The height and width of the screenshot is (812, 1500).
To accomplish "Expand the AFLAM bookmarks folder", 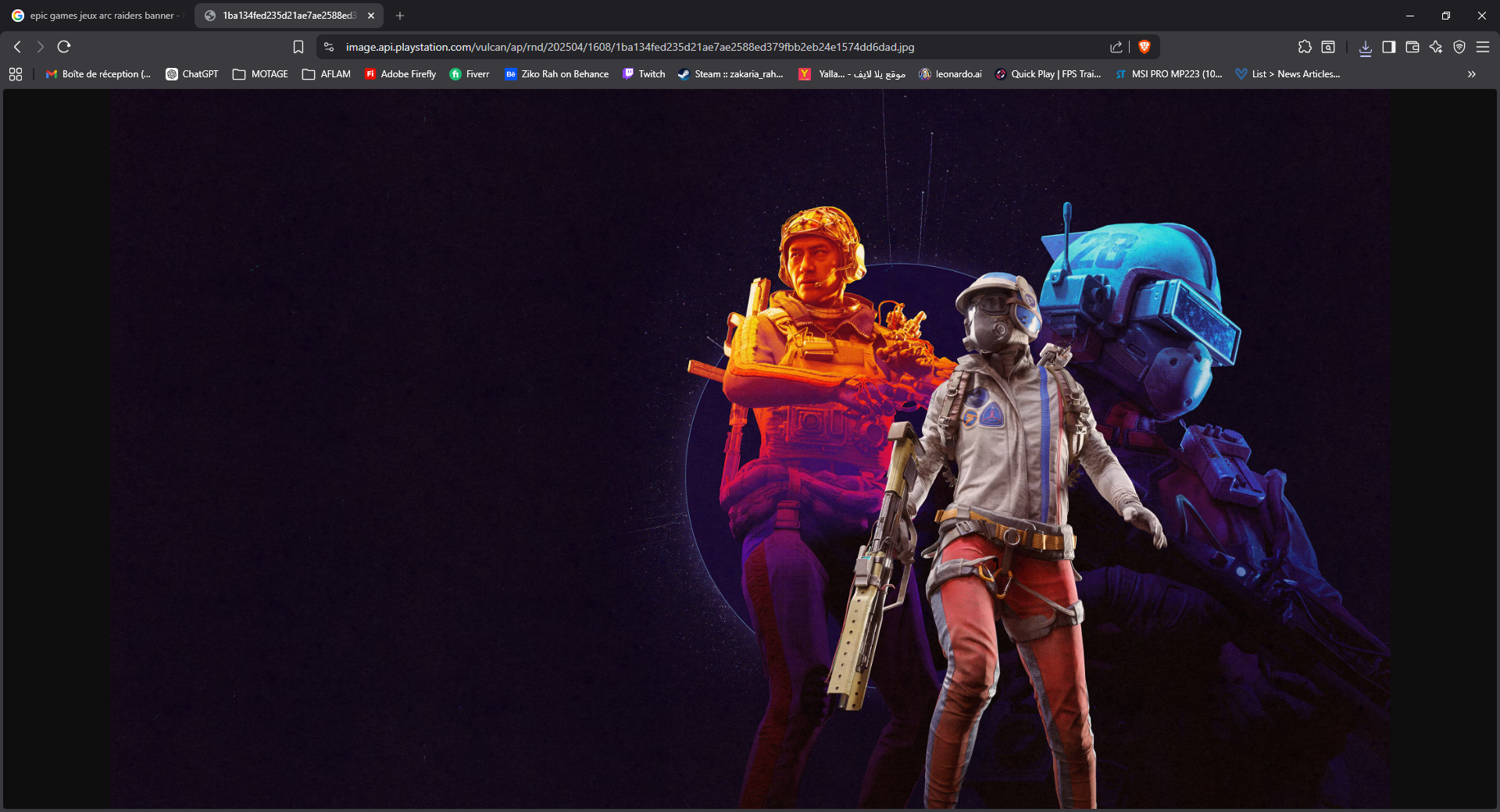I will [327, 74].
